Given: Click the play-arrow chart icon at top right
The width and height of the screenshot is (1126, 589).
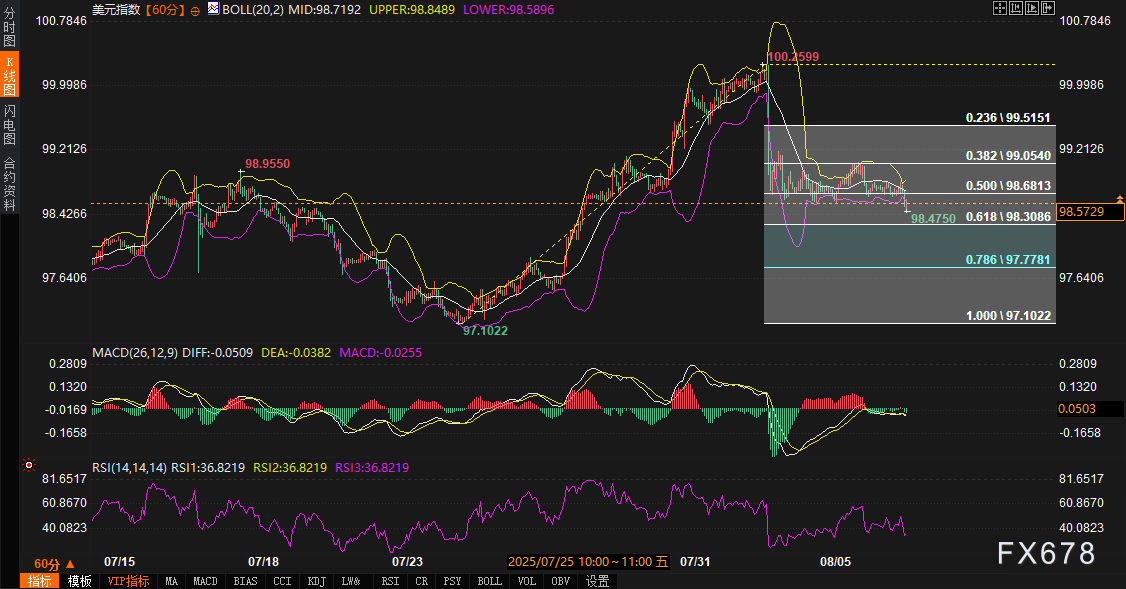Looking at the screenshot, I should [1032, 8].
